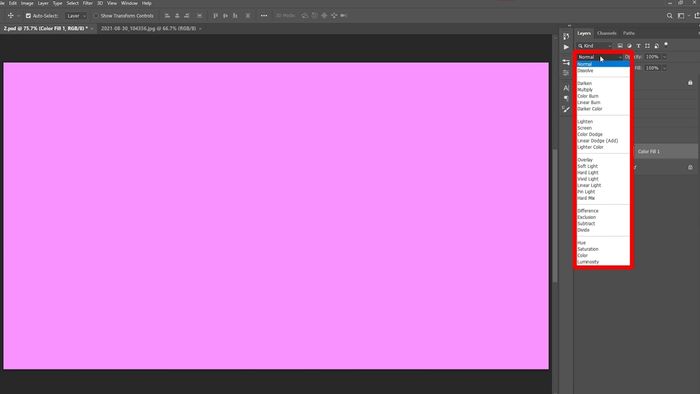The width and height of the screenshot is (700, 394).
Task: Open the Opacity slider dropdown arrow
Action: (664, 57)
